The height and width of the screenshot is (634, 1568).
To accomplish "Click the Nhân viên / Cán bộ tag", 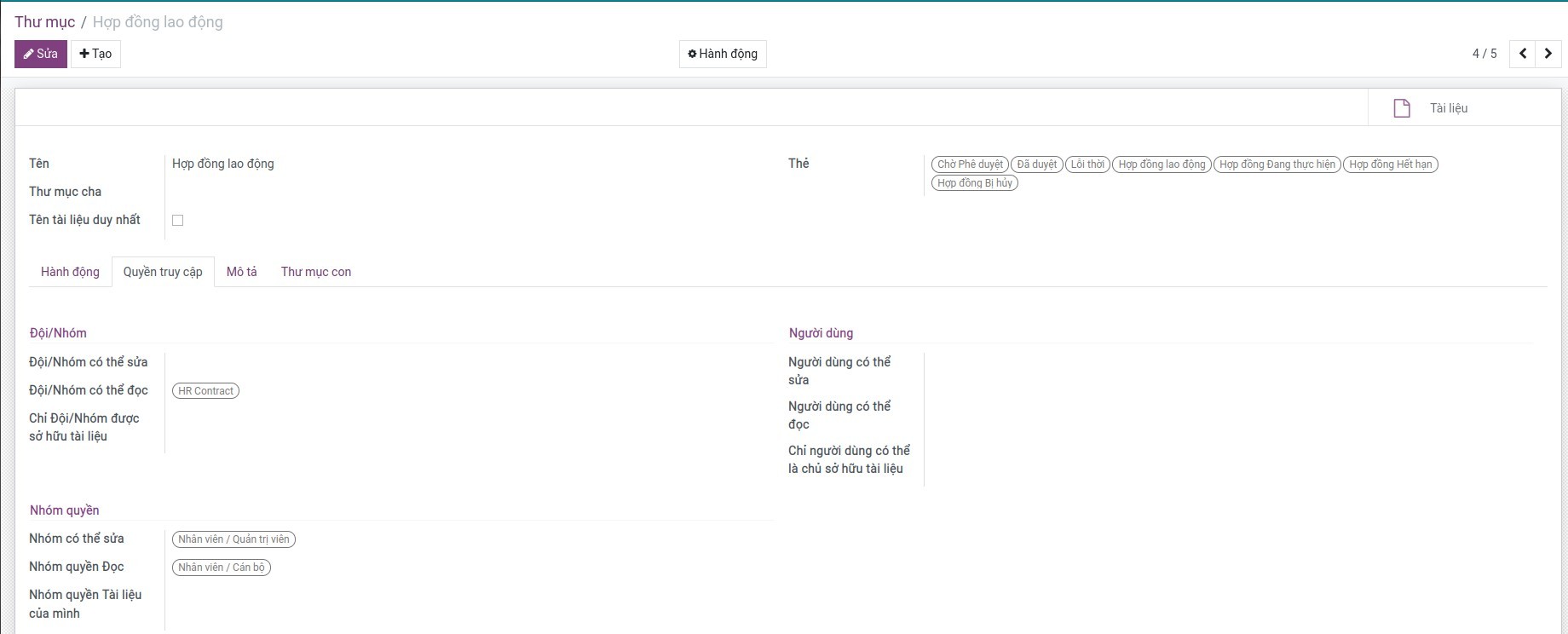I will (x=221, y=568).
